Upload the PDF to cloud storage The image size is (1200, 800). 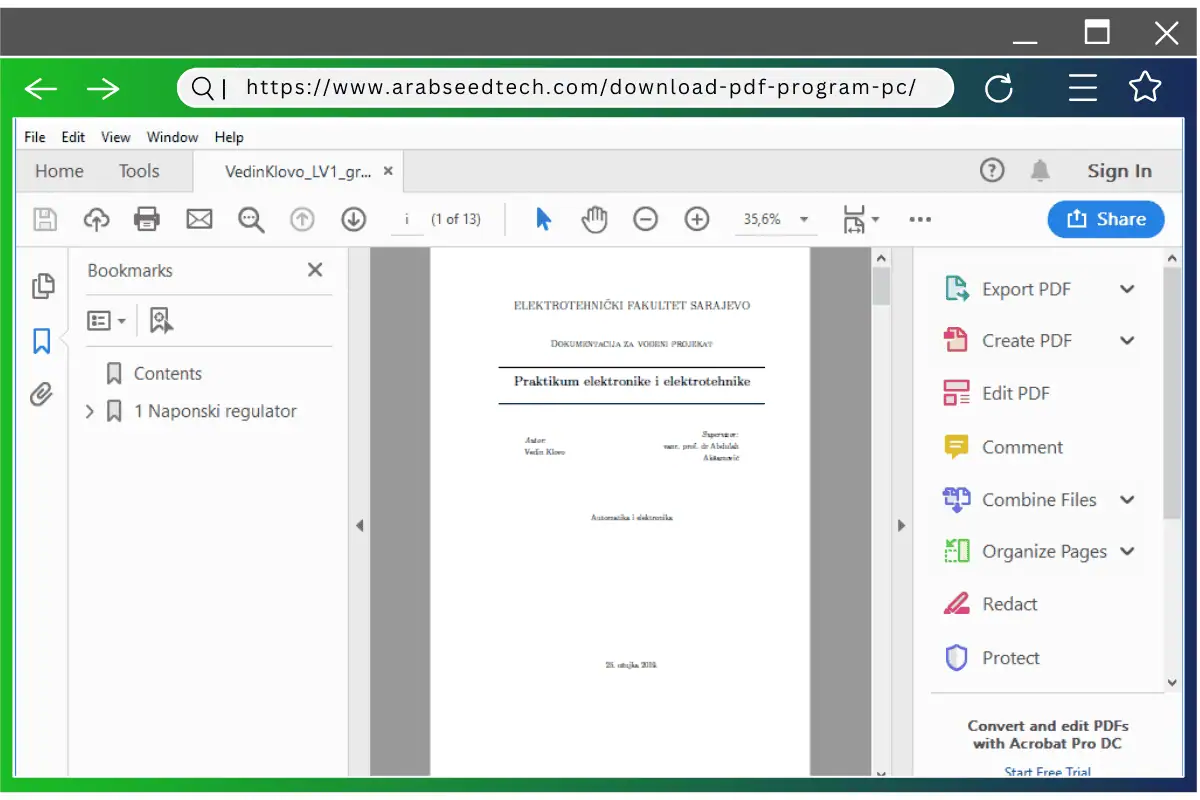click(x=96, y=219)
